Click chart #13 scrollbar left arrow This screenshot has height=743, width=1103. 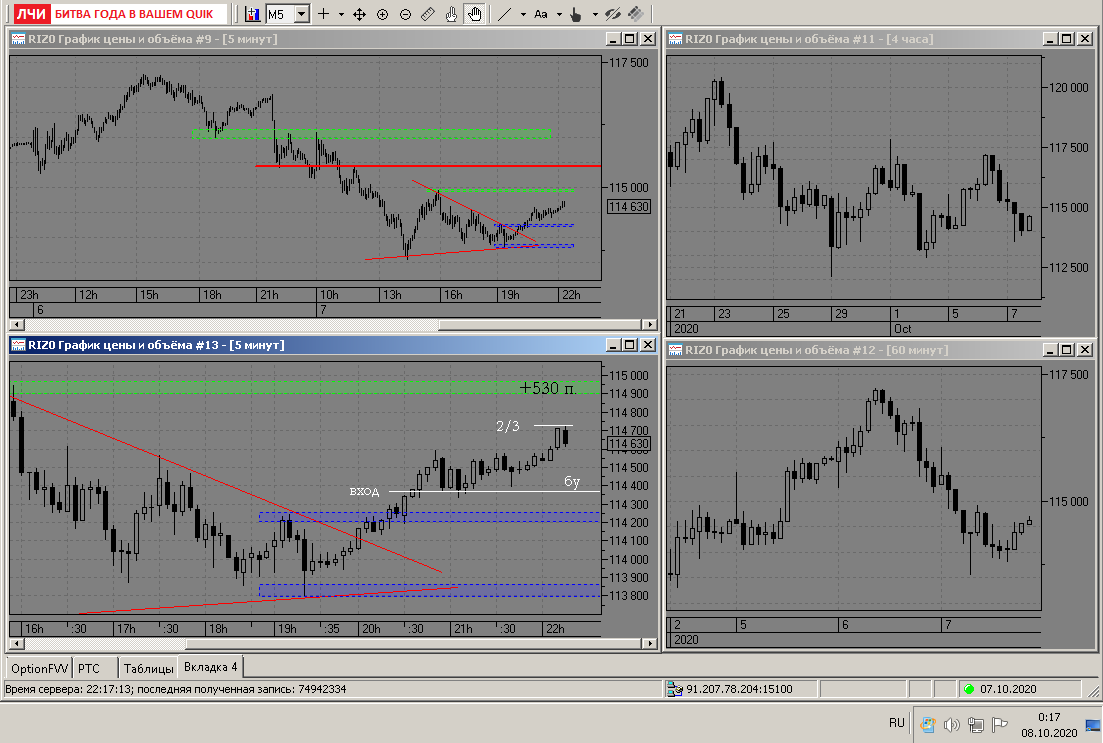pyautogui.click(x=16, y=644)
